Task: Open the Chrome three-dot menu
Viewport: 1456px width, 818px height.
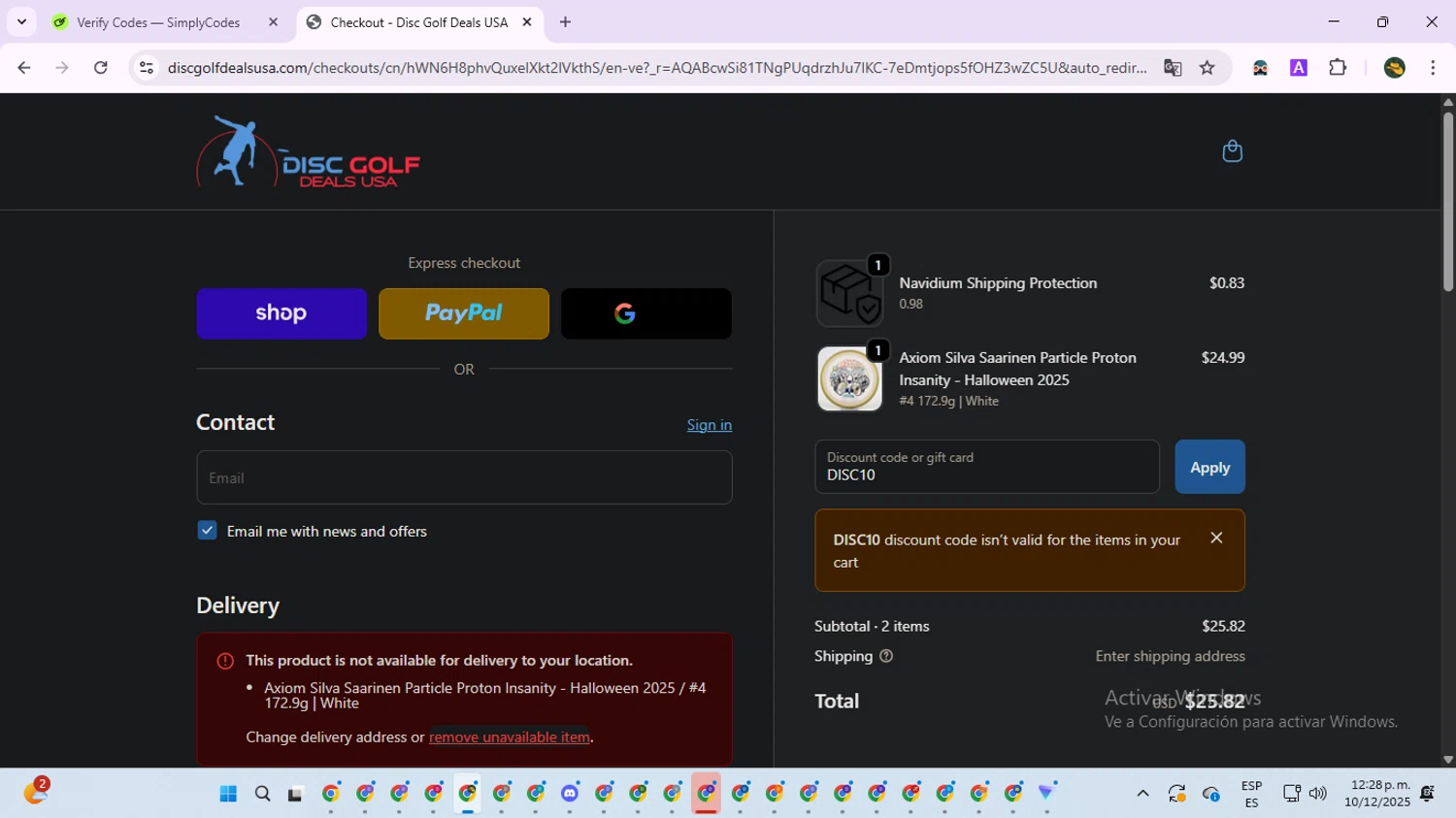Action: (x=1433, y=68)
